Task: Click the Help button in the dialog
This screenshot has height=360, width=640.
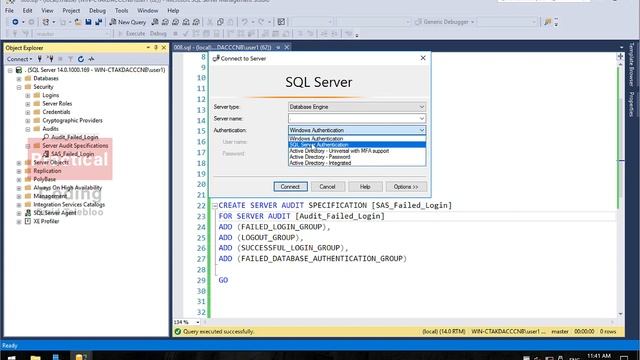Action: (365, 187)
